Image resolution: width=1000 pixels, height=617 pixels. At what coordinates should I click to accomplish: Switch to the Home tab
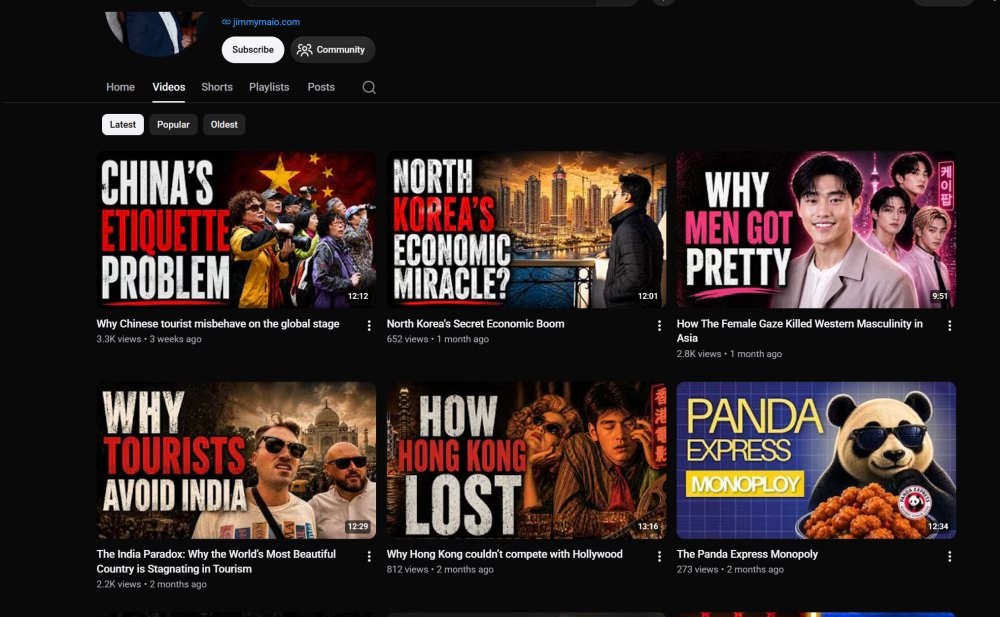(120, 87)
